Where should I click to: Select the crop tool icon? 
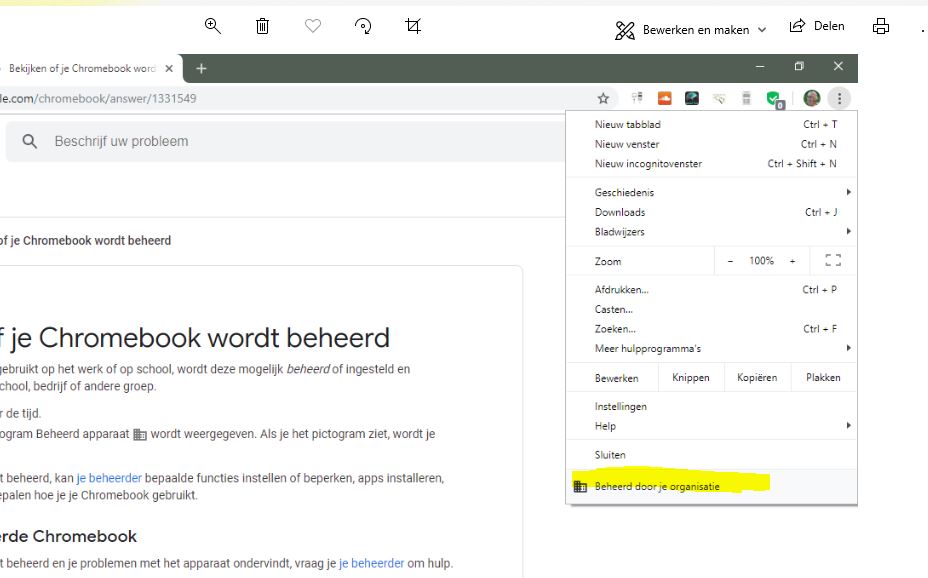[x=413, y=27]
